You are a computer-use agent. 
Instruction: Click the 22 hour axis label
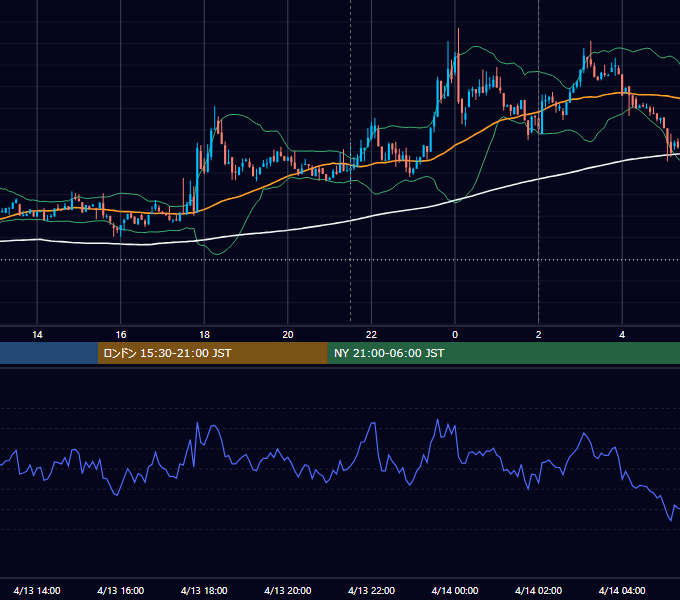coord(371,335)
